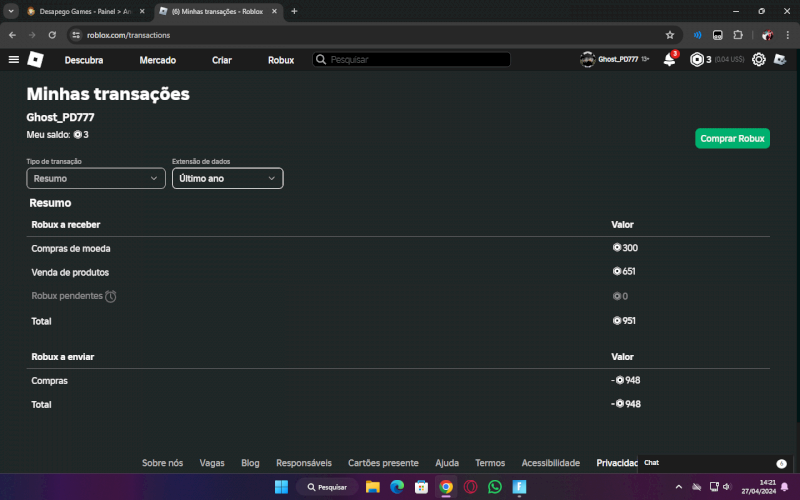Click the Ghost_PD777 username in navbar
This screenshot has width=800, height=500.
coord(618,60)
